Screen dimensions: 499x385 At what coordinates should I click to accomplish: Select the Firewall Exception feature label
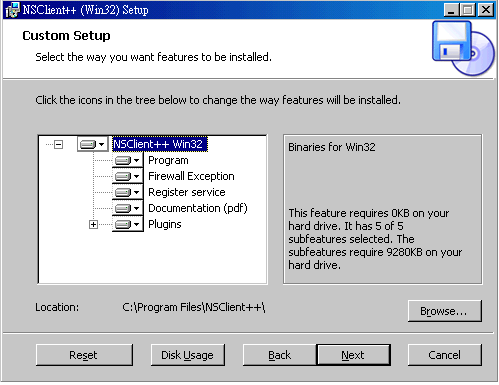[x=191, y=176]
